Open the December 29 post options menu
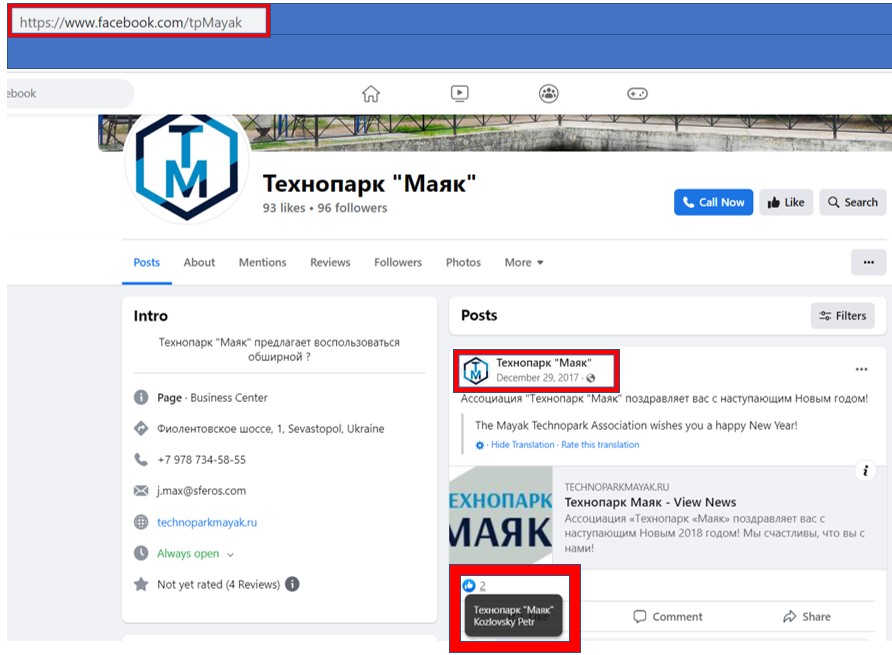 [x=861, y=369]
